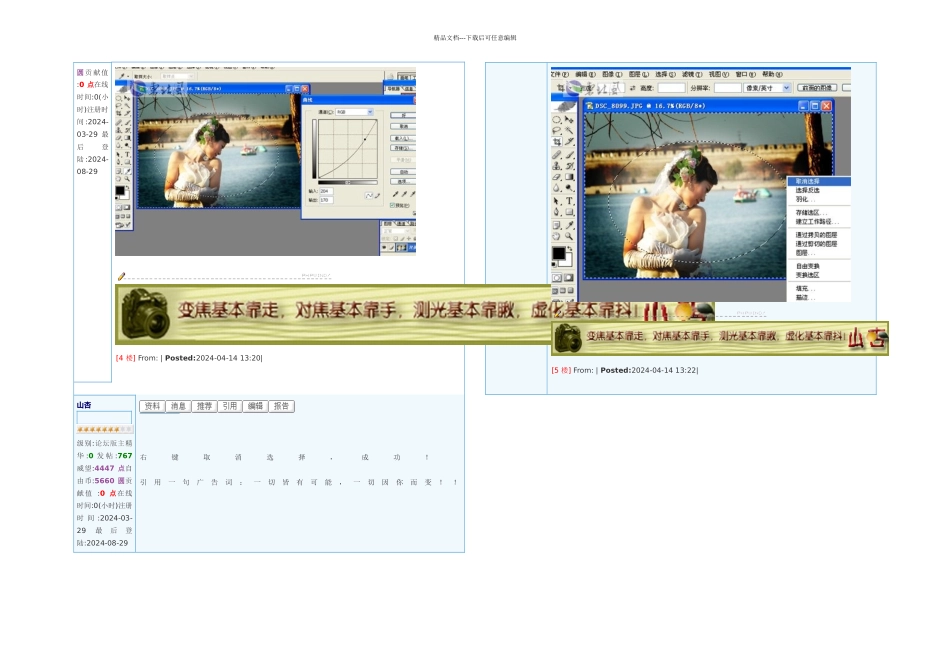Click 分辨率 resolution input field in options bar
Image resolution: width=950 pixels, height=672 pixels.
coord(728,88)
